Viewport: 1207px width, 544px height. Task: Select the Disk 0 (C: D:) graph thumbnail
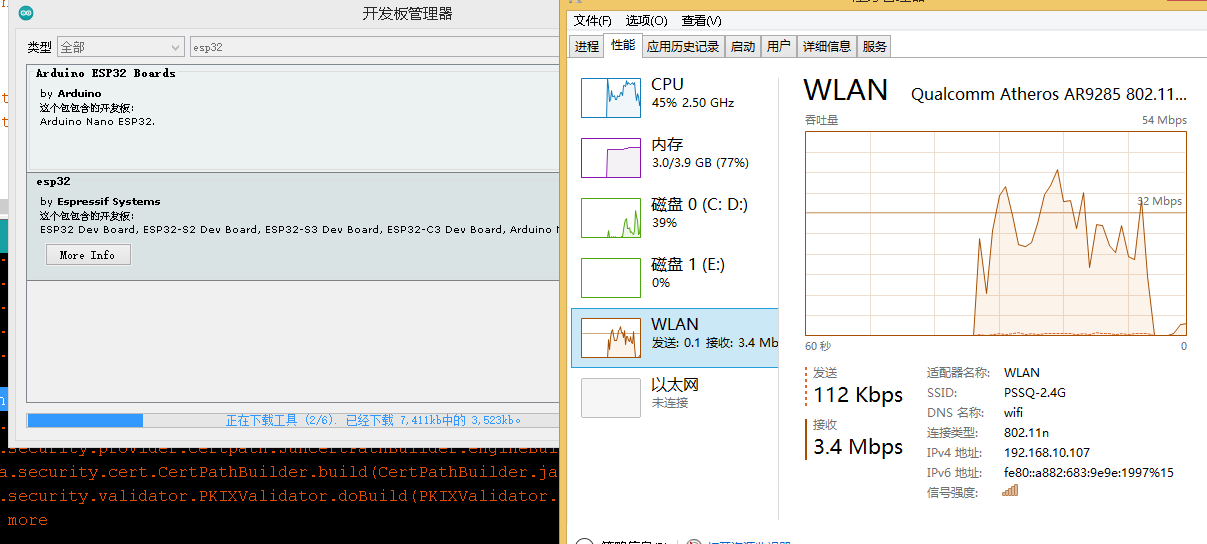tap(610, 217)
